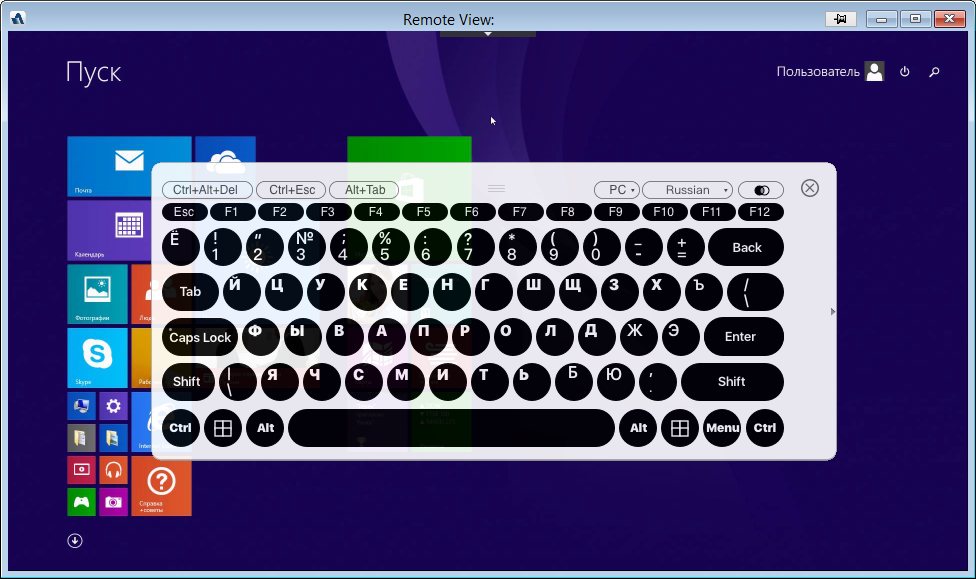Tap the Menu key
This screenshot has height=579, width=976.
click(x=722, y=428)
